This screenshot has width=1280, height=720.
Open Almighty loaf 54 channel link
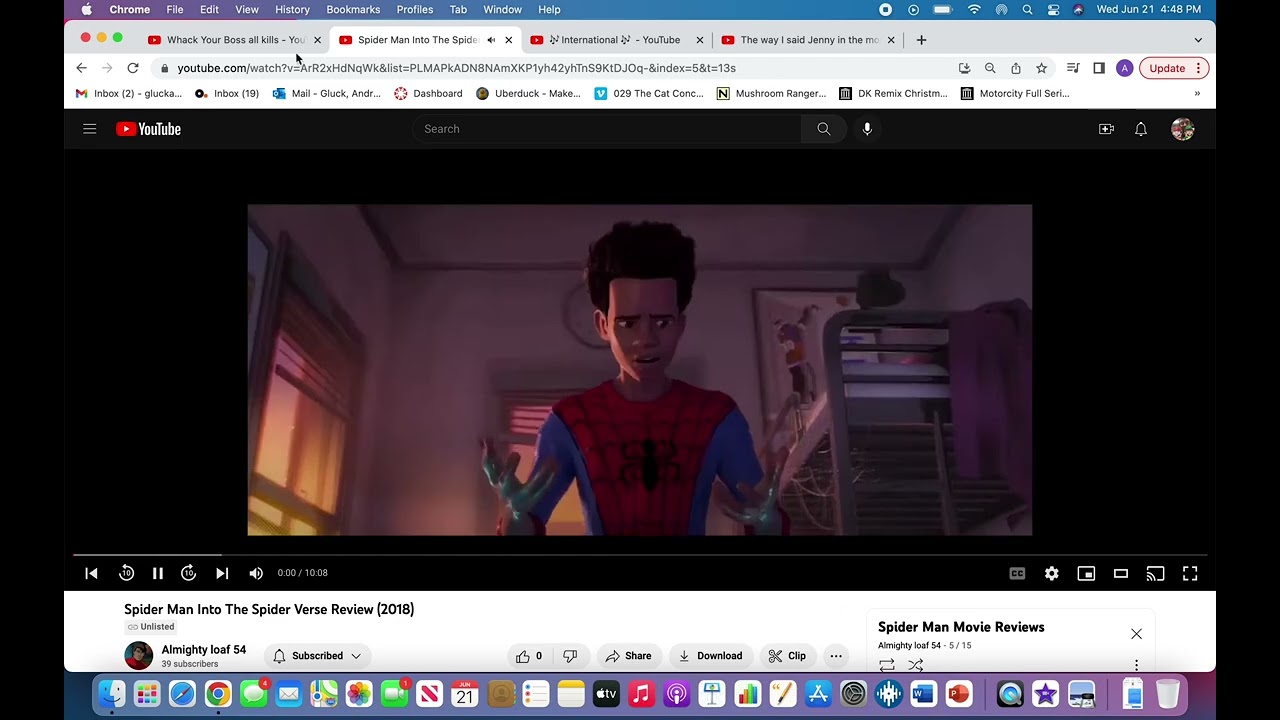[204, 650]
